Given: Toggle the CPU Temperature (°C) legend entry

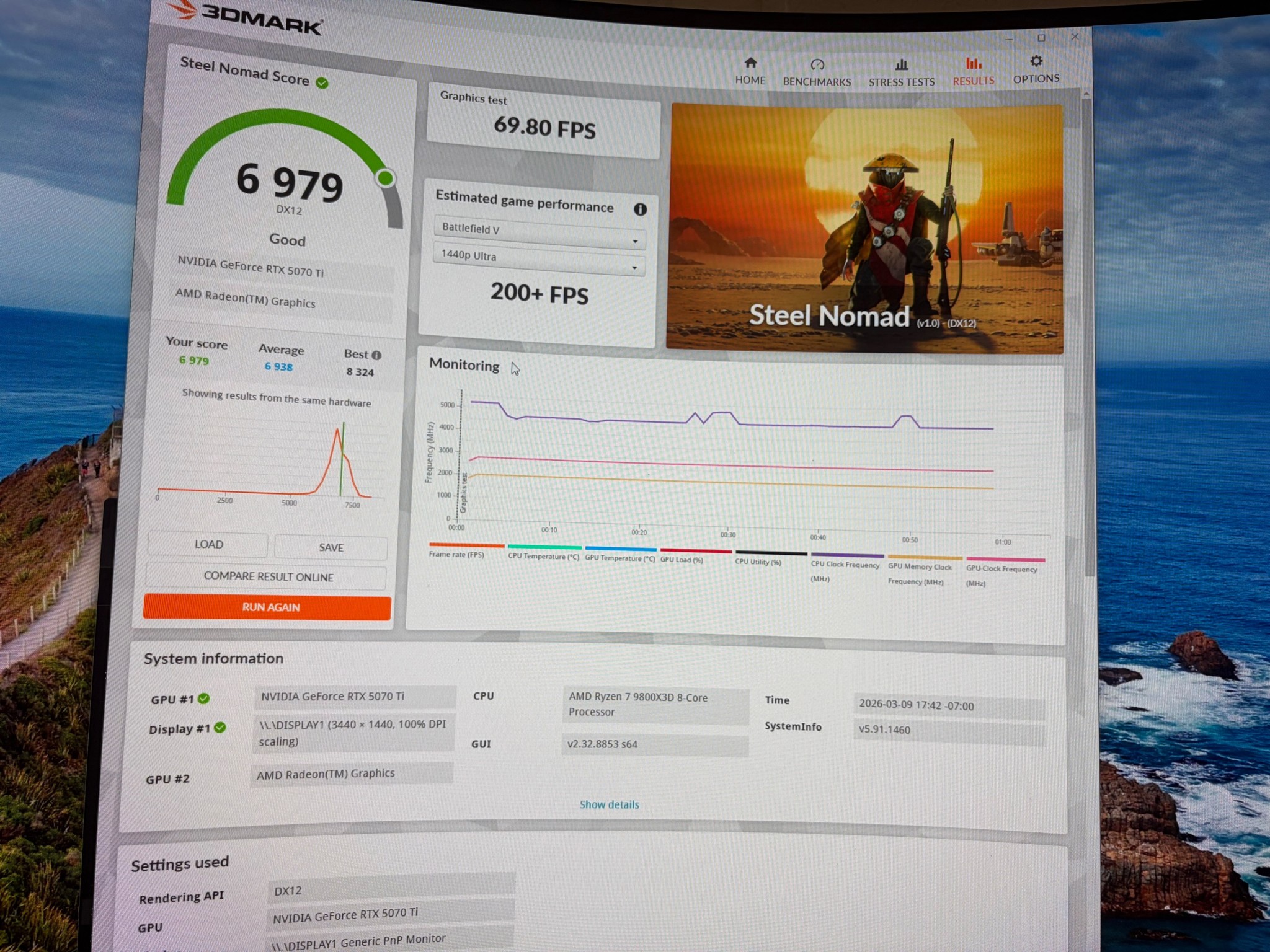Looking at the screenshot, I should click(544, 552).
